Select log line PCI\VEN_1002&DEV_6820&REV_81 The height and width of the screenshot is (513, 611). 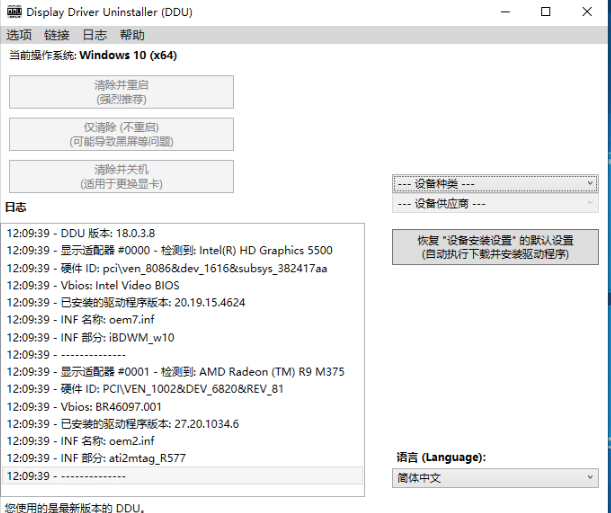coord(182,389)
